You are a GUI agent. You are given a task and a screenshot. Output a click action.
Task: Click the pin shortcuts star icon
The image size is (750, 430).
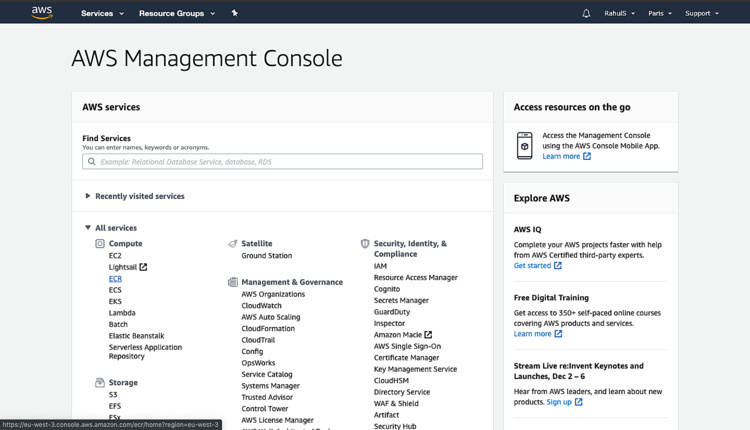(x=234, y=13)
